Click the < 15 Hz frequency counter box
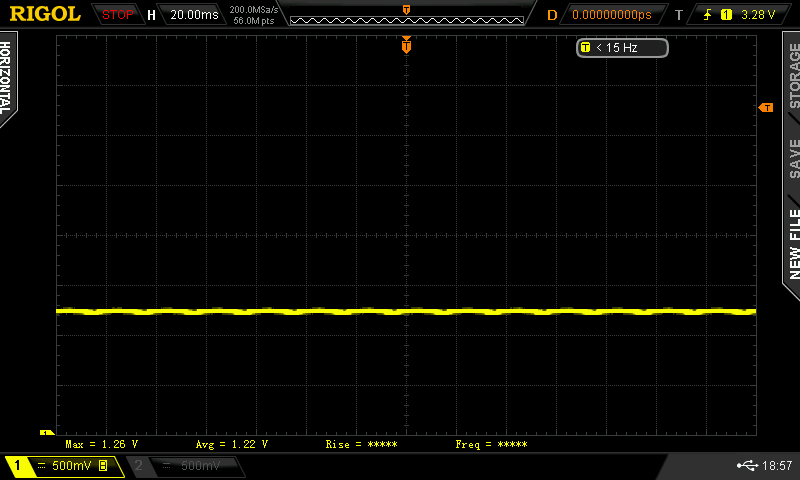Viewport: 800px width, 480px height. [x=622, y=48]
